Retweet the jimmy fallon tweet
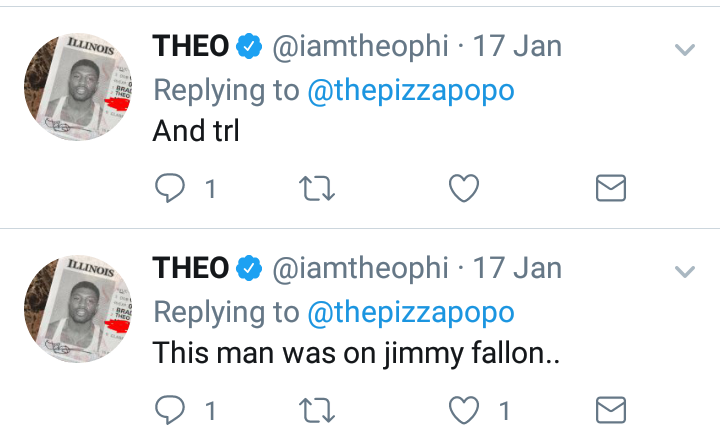This screenshot has width=720, height=442. coord(317,410)
